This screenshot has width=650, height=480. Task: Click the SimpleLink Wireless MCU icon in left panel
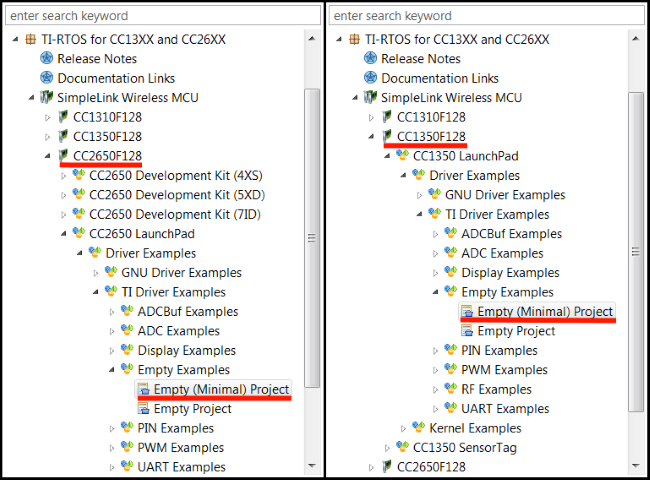click(46, 97)
